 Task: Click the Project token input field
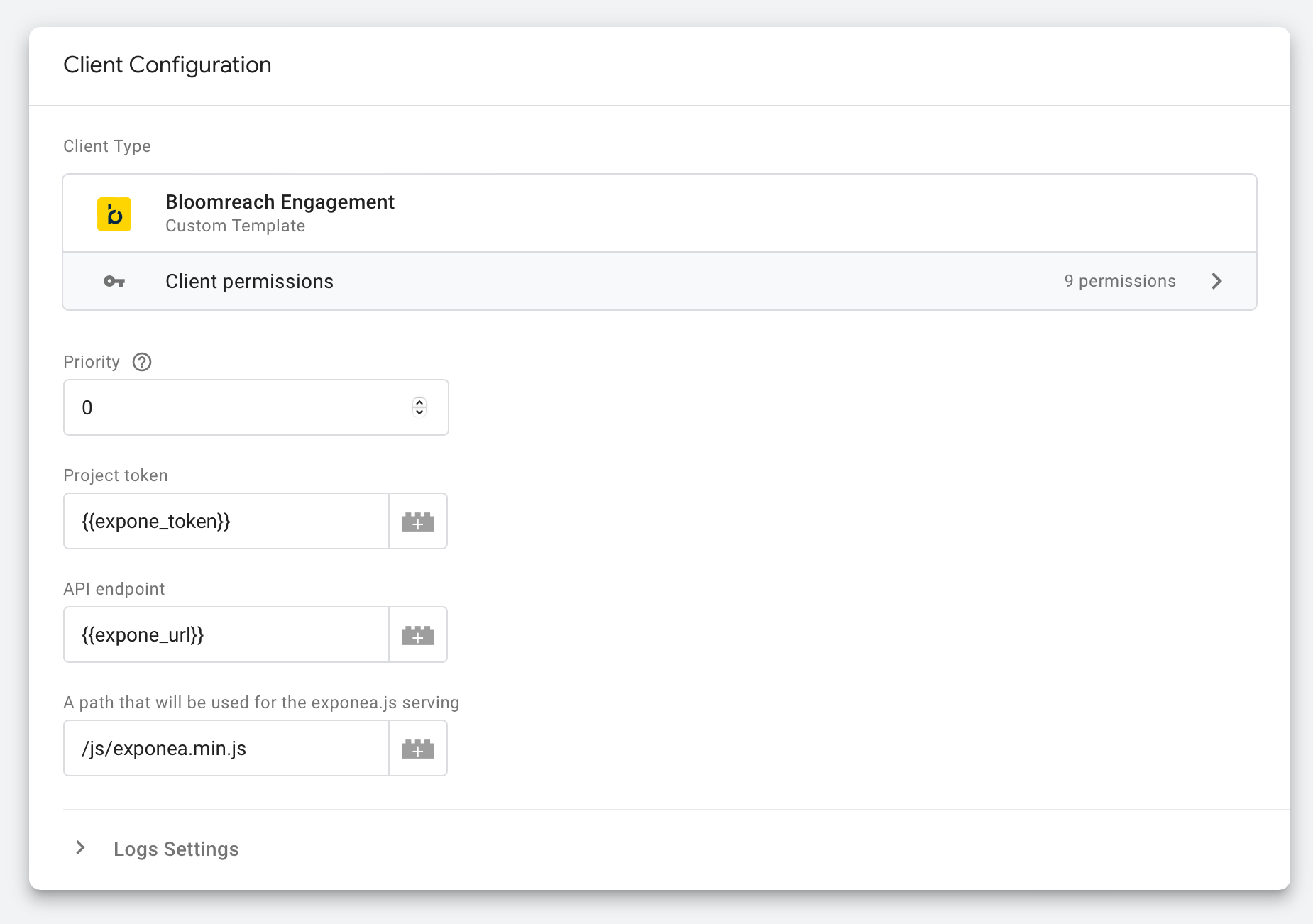coord(226,521)
